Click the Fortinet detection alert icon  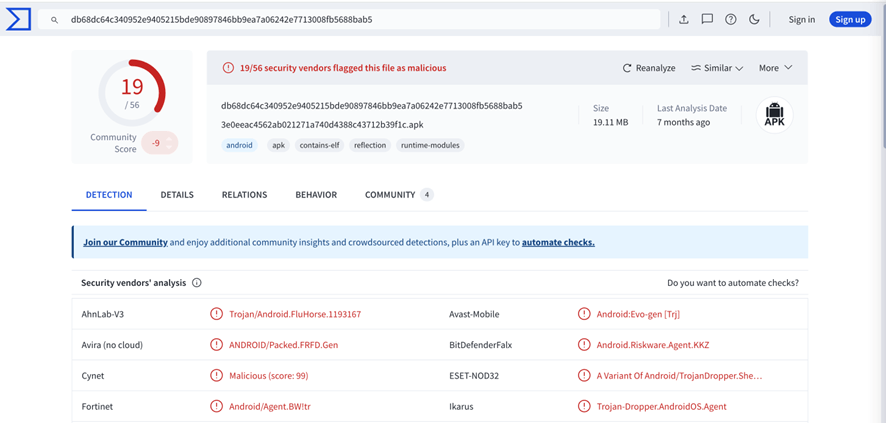pyautogui.click(x=216, y=406)
